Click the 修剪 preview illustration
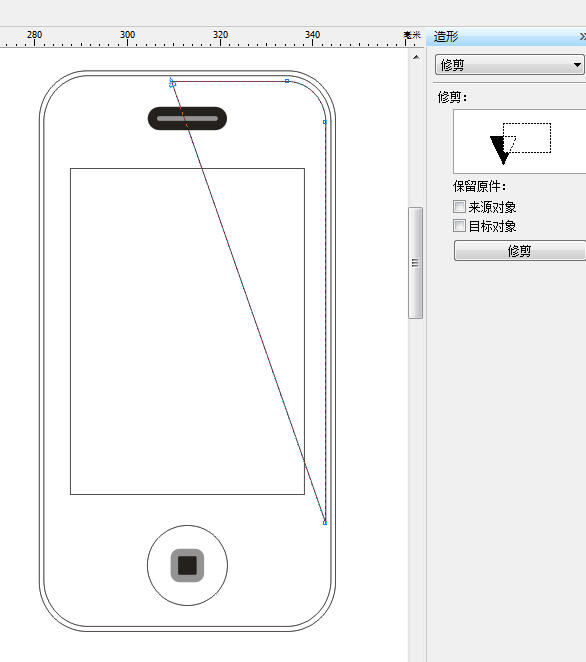Image resolution: width=586 pixels, height=662 pixels. (x=519, y=141)
